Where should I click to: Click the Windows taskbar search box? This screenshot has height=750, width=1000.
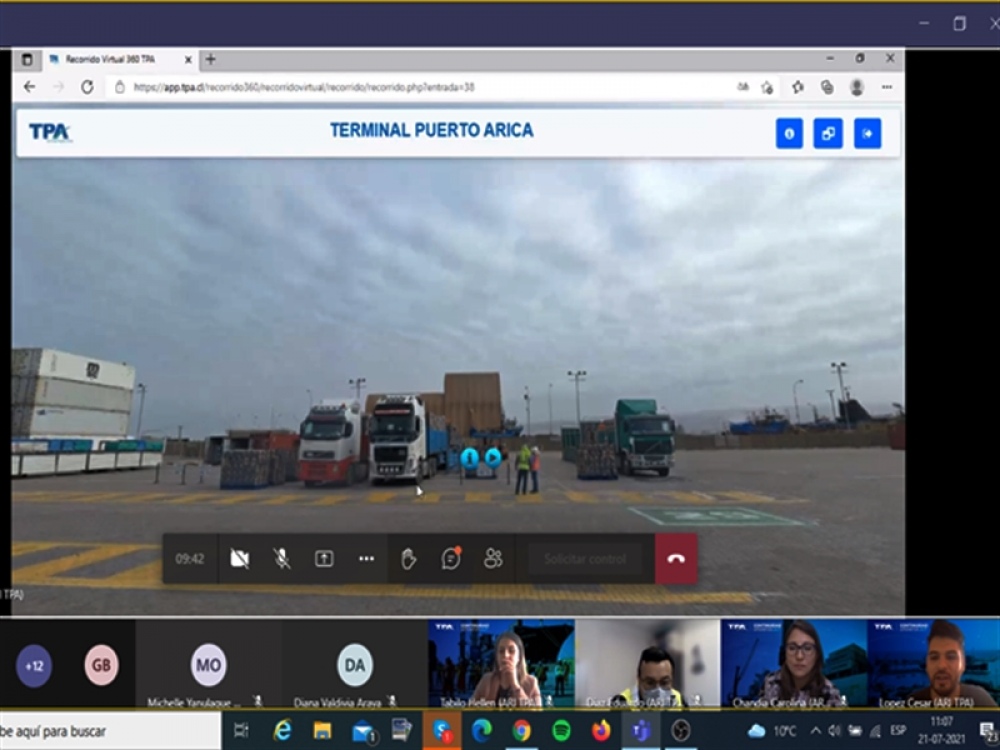(x=110, y=731)
